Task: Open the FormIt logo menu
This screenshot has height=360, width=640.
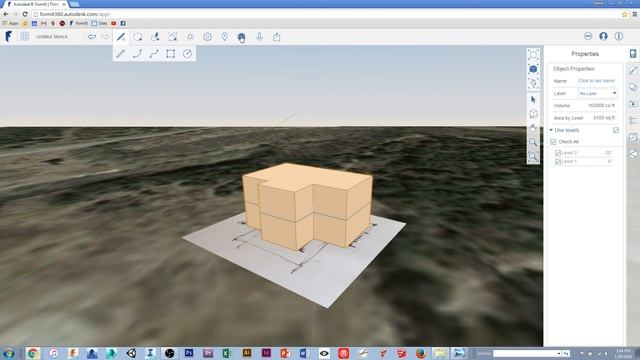Action: [8, 36]
